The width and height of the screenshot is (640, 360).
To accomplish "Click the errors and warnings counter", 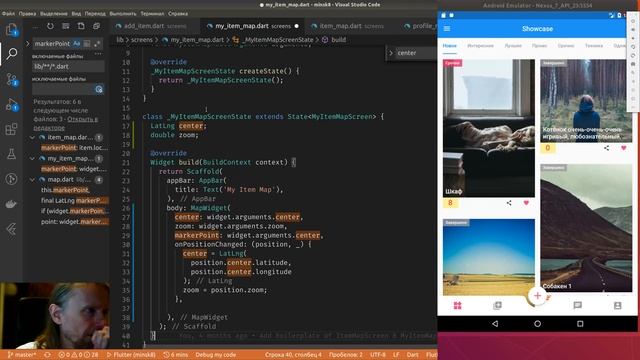I will [x=78, y=355].
